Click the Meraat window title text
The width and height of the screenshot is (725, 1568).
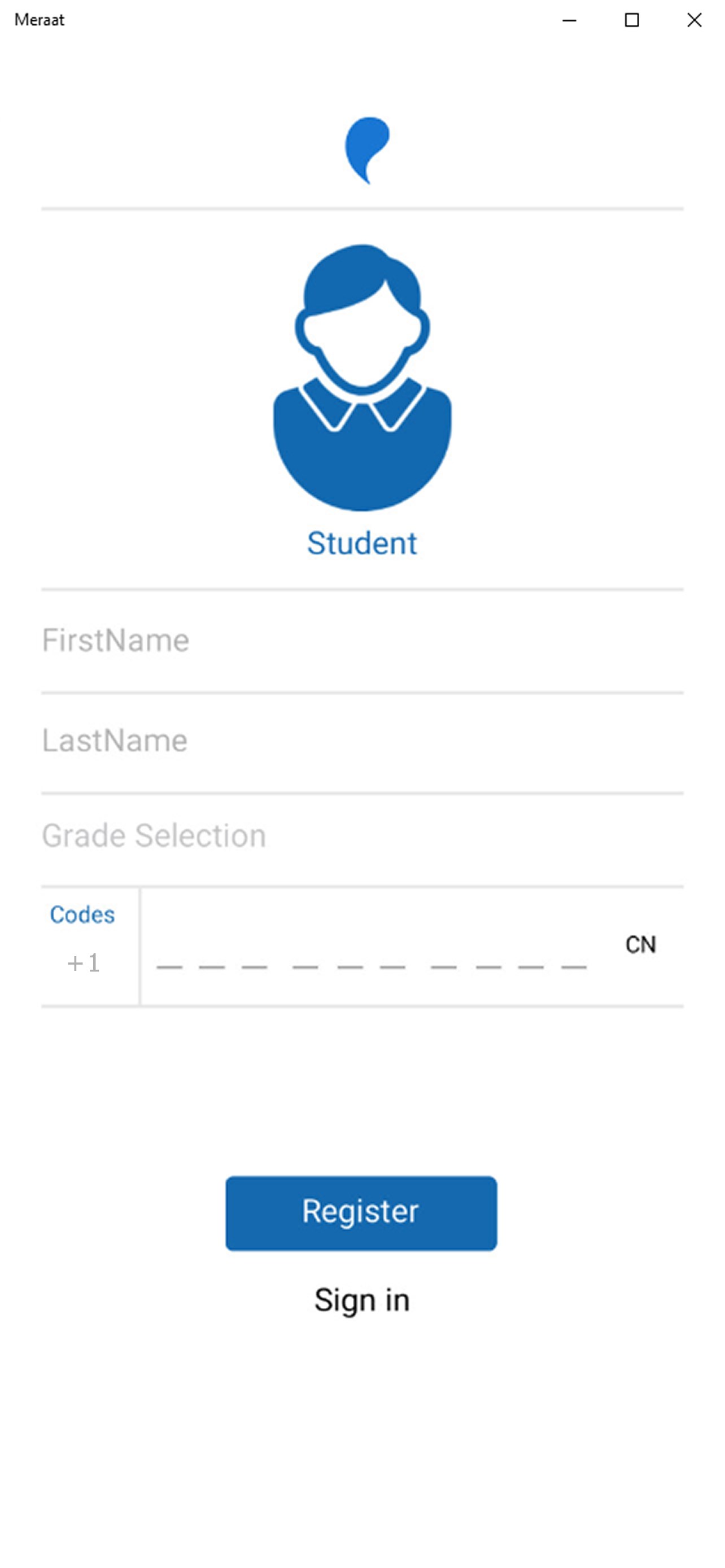coord(40,20)
